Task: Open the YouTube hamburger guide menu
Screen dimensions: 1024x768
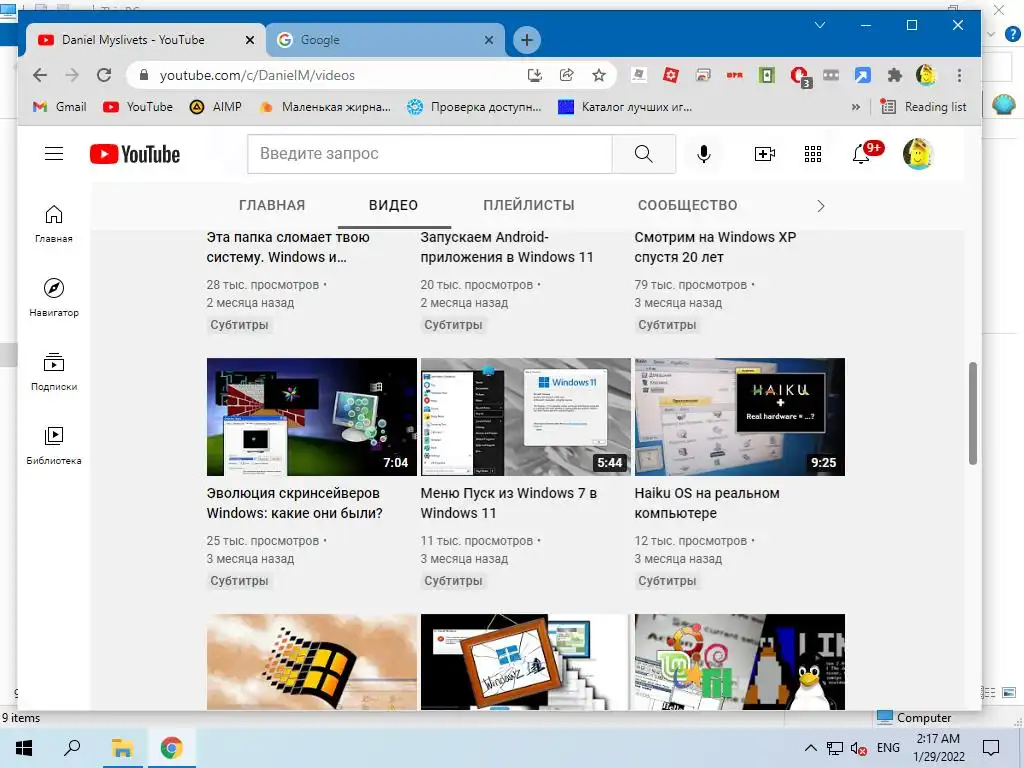Action: pyautogui.click(x=54, y=154)
